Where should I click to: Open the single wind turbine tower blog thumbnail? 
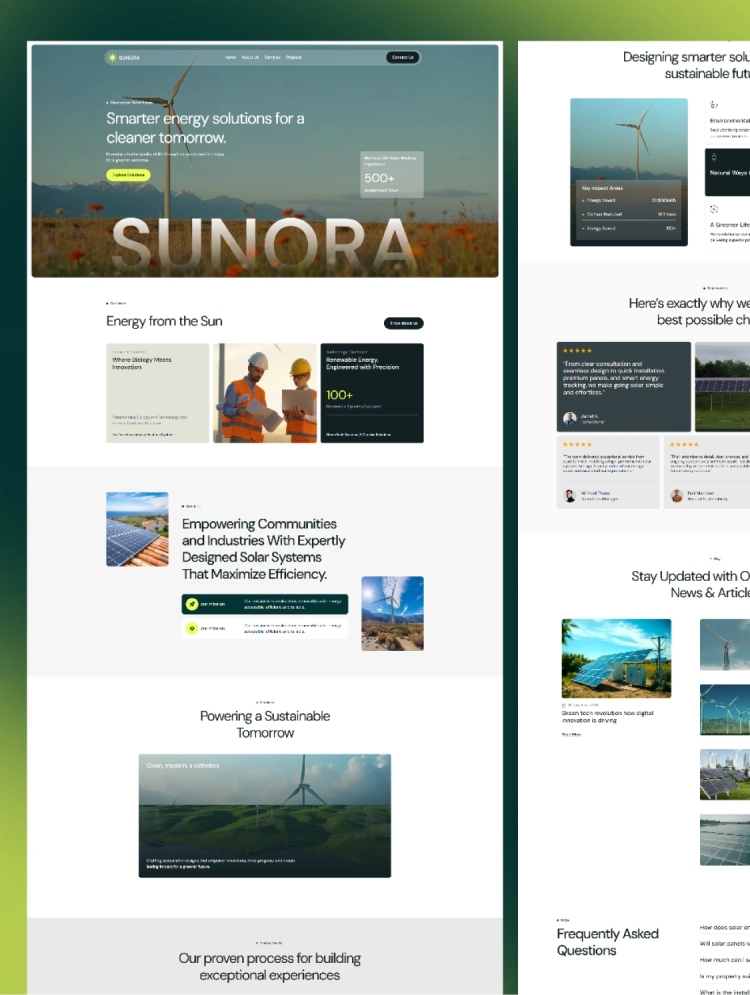(725, 645)
